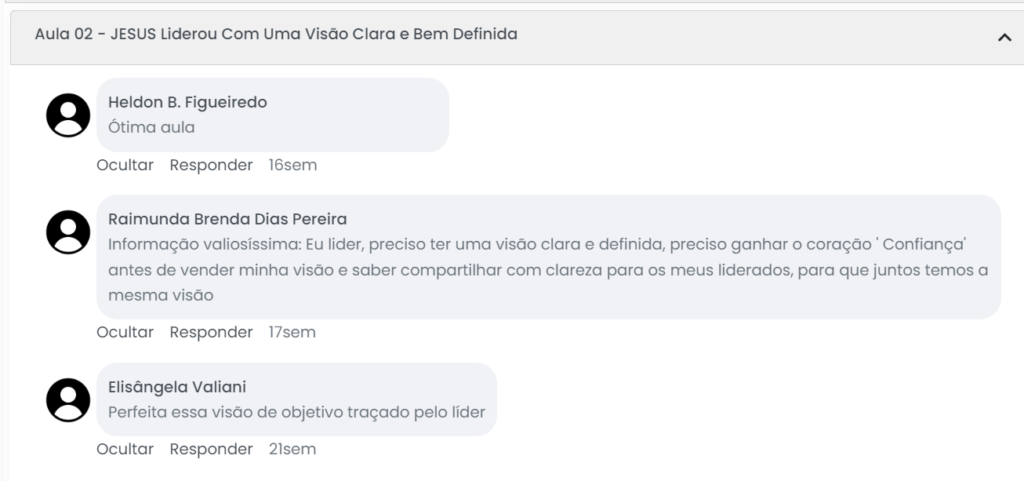Click the Raimunda Brenda Dias Pereira name
1024x481 pixels.
(x=227, y=219)
